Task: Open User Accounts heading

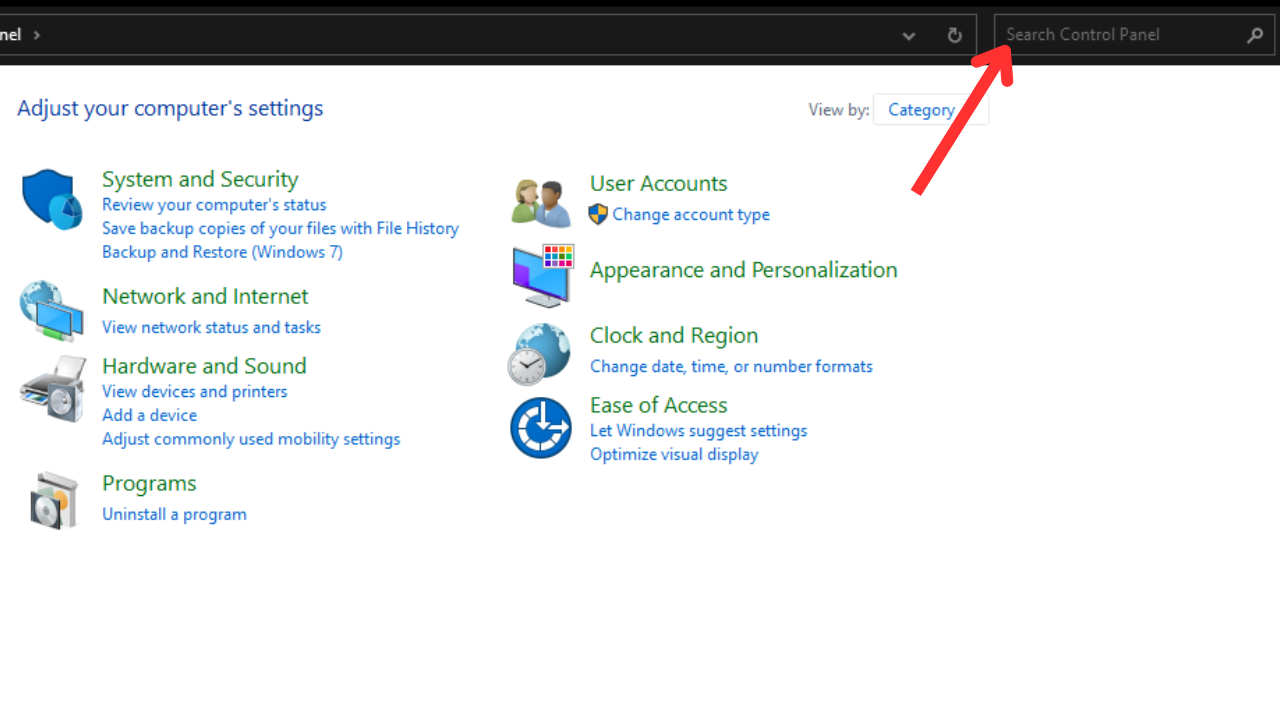Action: click(x=658, y=184)
